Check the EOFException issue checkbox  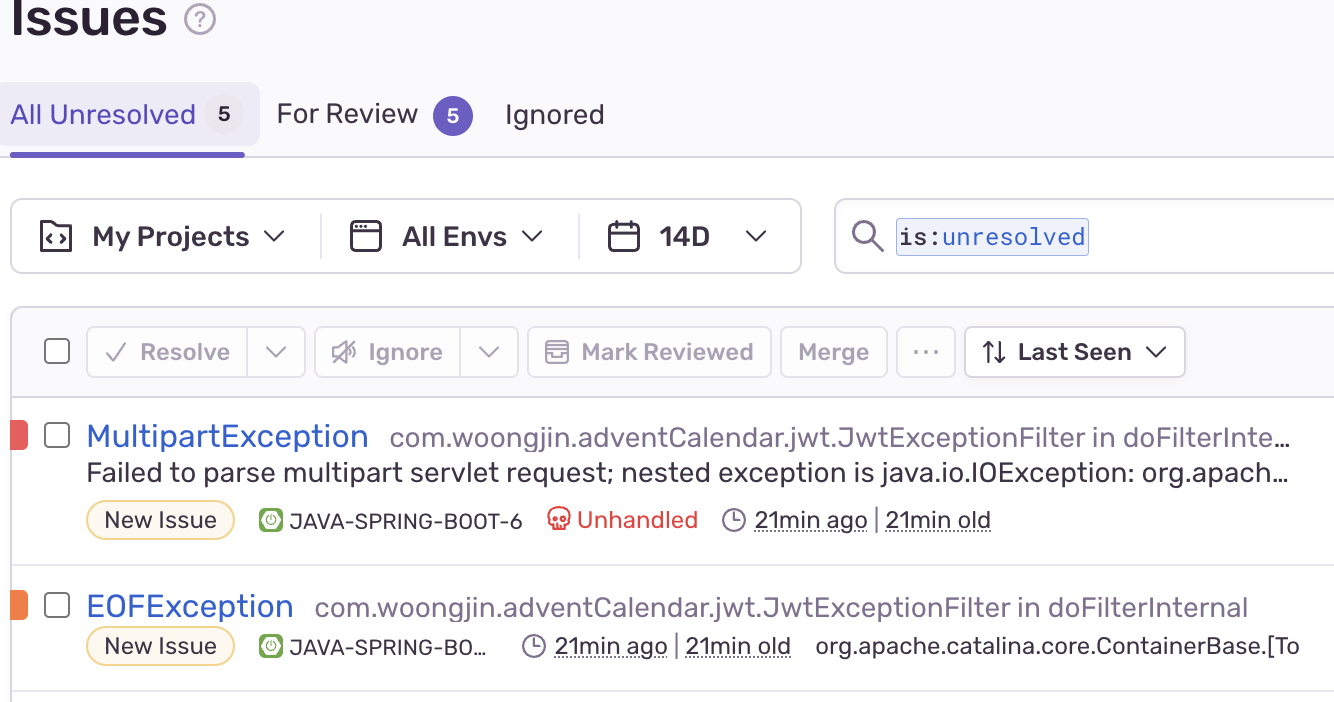pyautogui.click(x=57, y=605)
